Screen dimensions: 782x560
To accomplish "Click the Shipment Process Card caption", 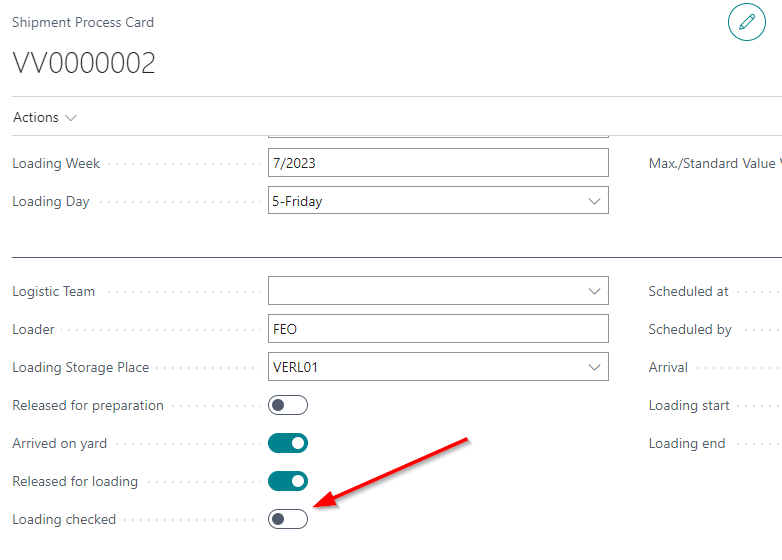I will (83, 22).
